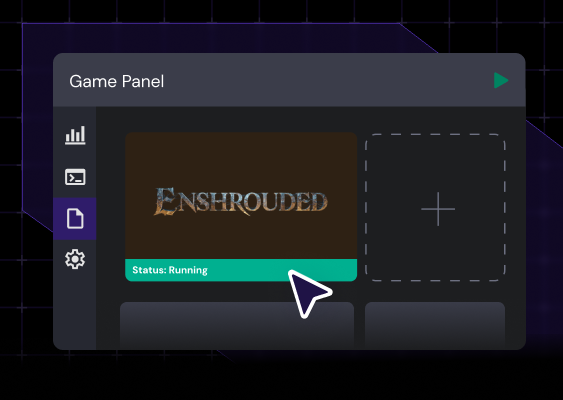Image resolution: width=563 pixels, height=400 pixels.
Task: Click the green play button
Action: [501, 80]
